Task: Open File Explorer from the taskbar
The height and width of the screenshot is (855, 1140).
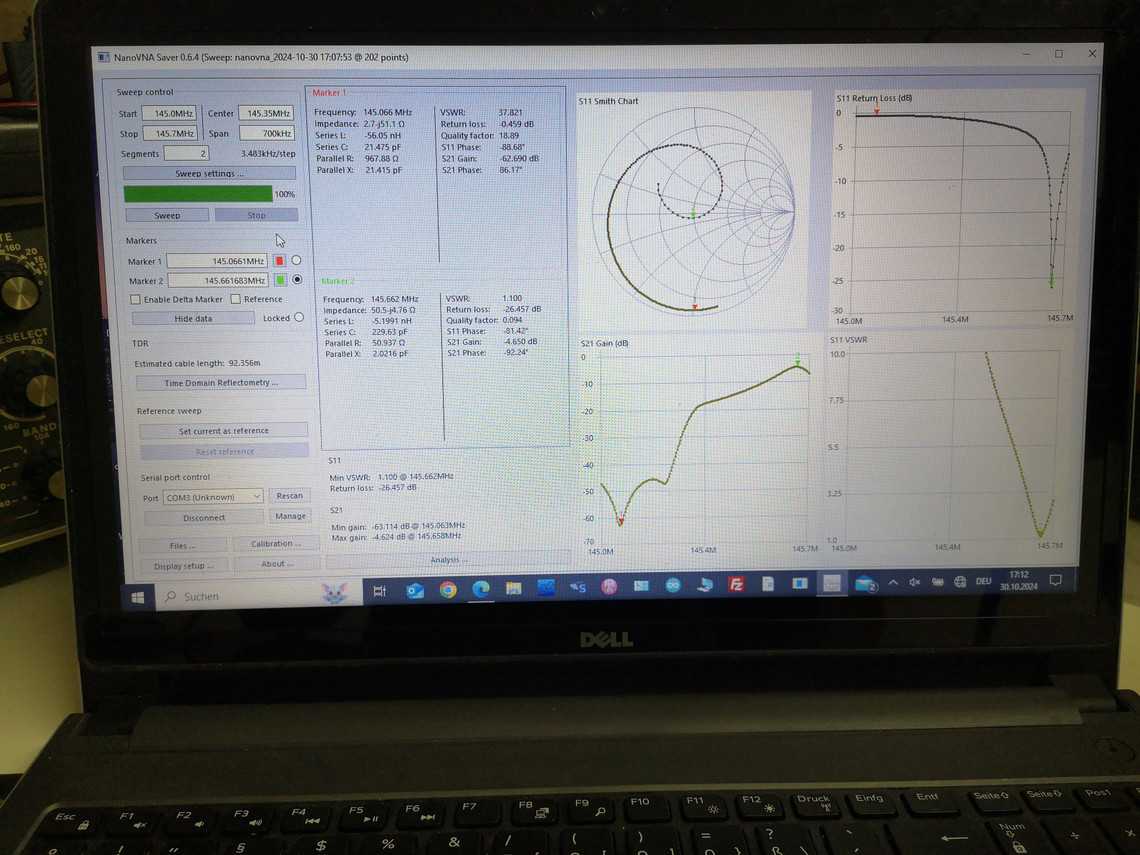Action: click(513, 588)
